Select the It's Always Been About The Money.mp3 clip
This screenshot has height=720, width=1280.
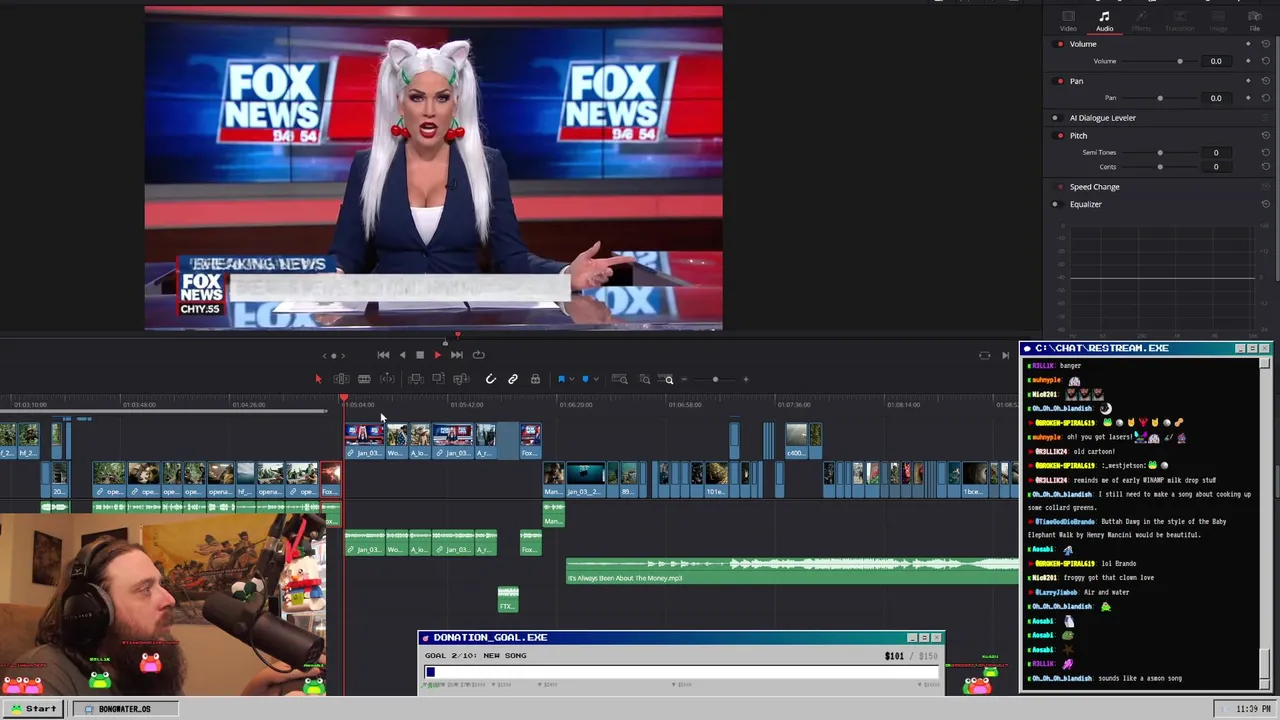point(792,571)
